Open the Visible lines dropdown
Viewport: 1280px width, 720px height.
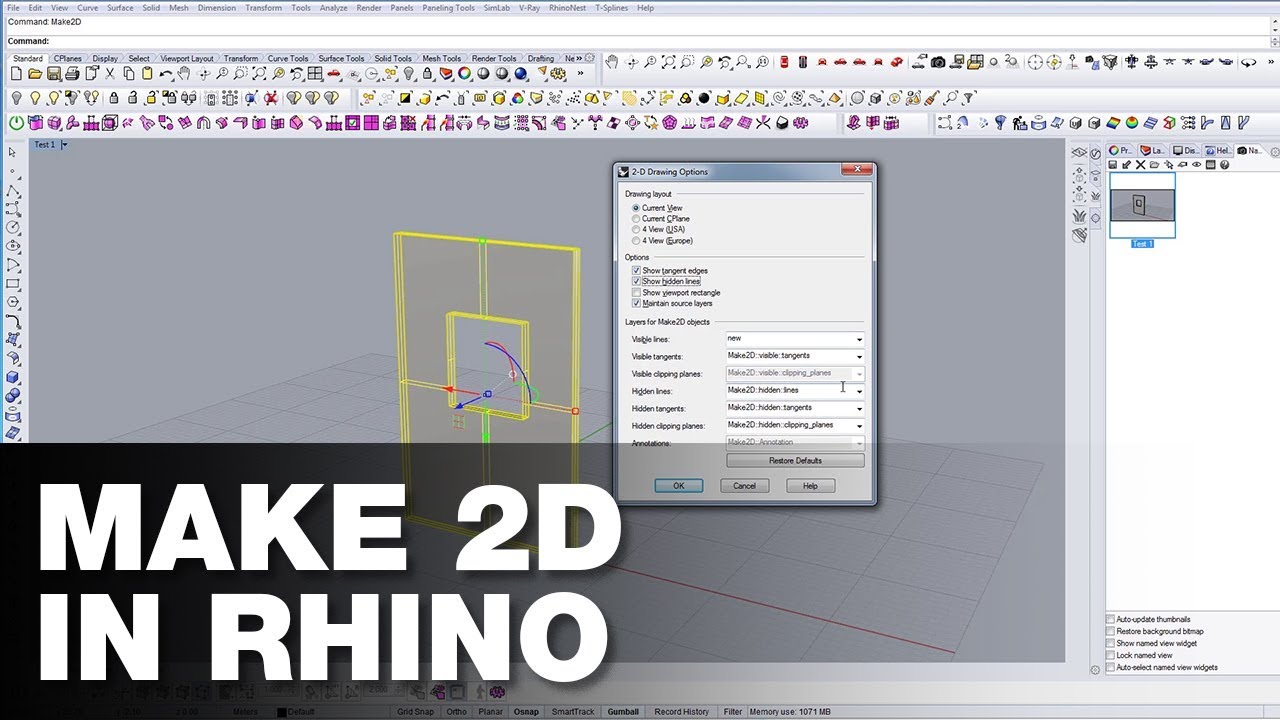click(x=858, y=339)
